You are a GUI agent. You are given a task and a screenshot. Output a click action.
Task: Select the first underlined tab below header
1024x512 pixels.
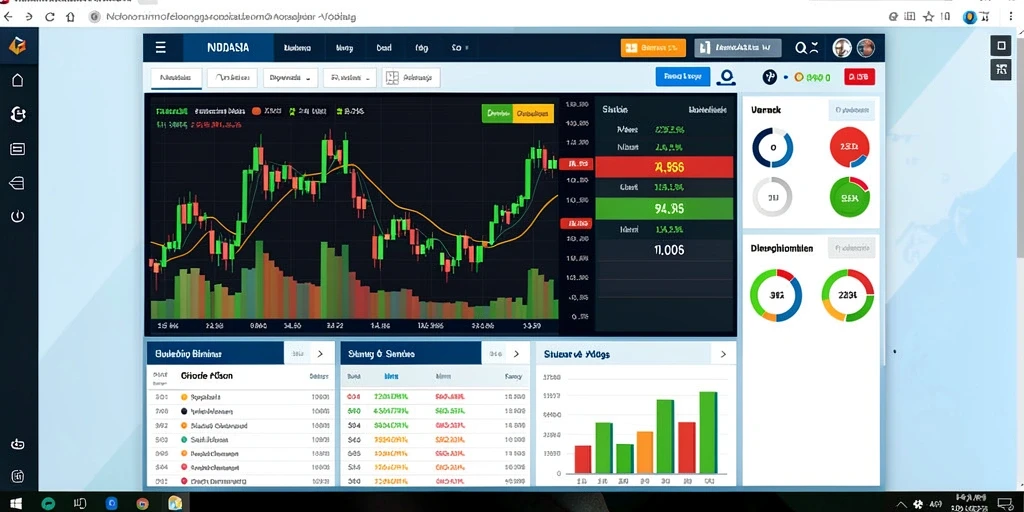(176, 78)
